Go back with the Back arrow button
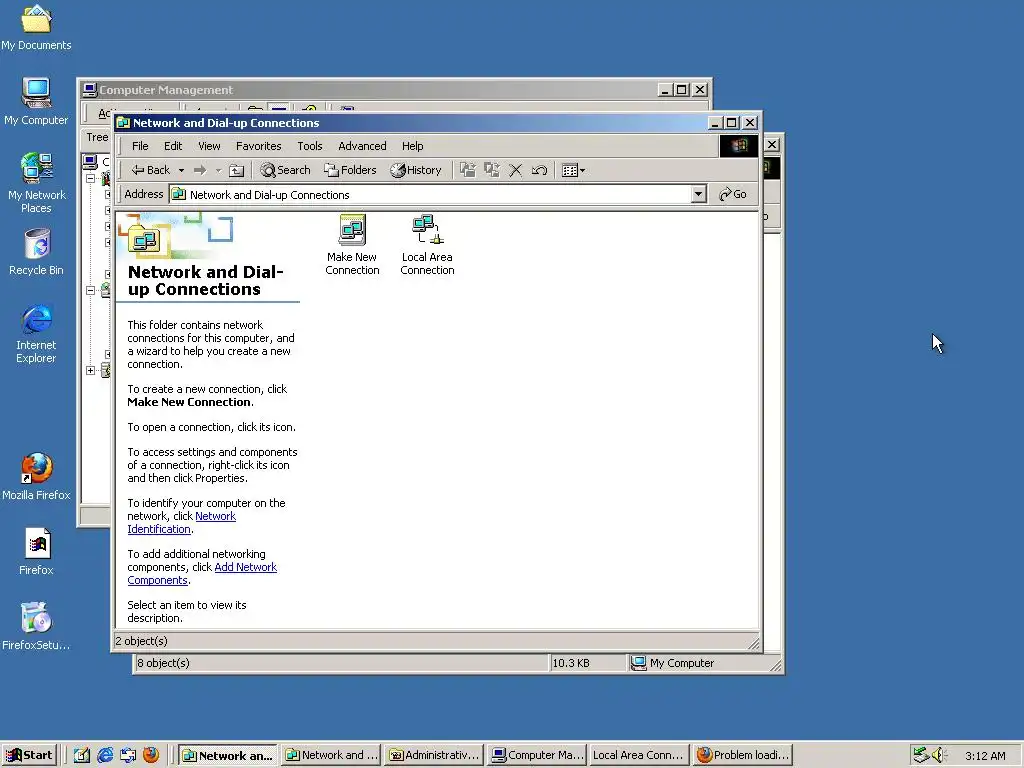This screenshot has height=768, width=1024. point(150,170)
